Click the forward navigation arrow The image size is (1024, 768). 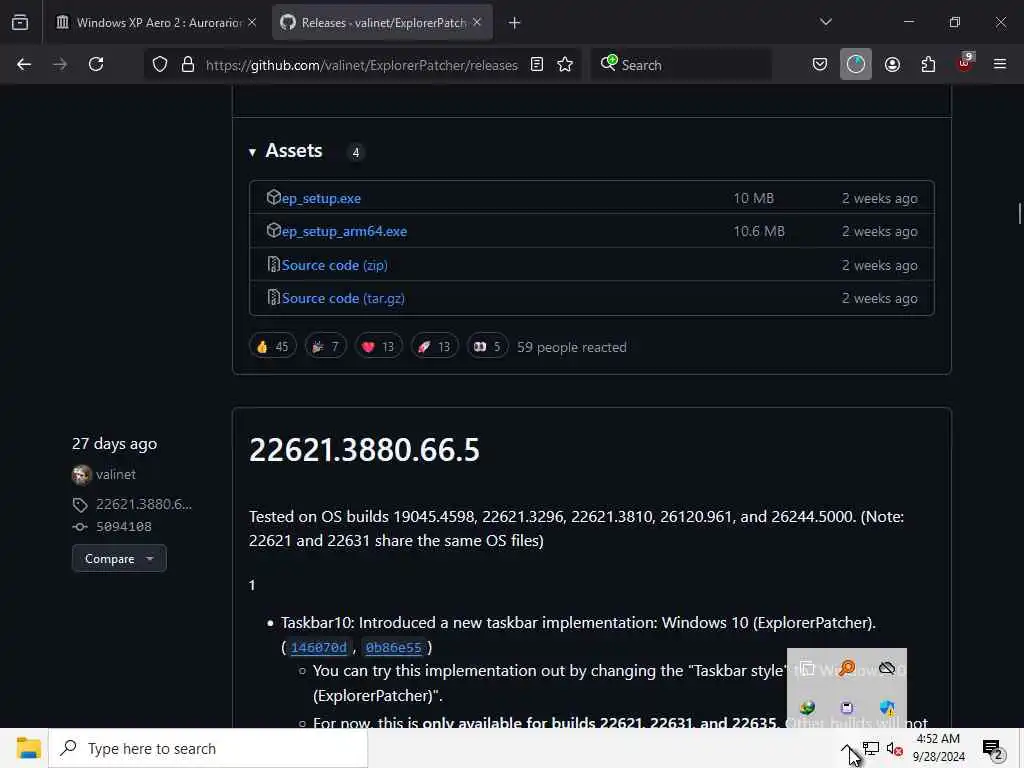[x=60, y=64]
